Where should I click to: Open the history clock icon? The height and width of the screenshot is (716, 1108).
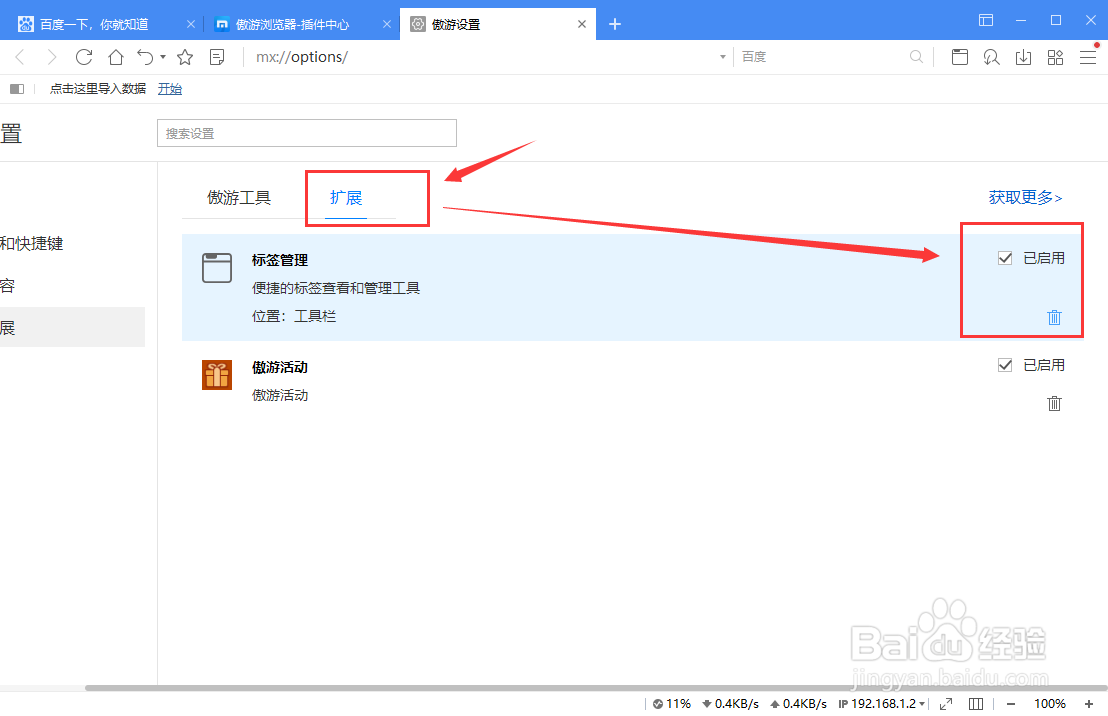pyautogui.click(x=991, y=57)
